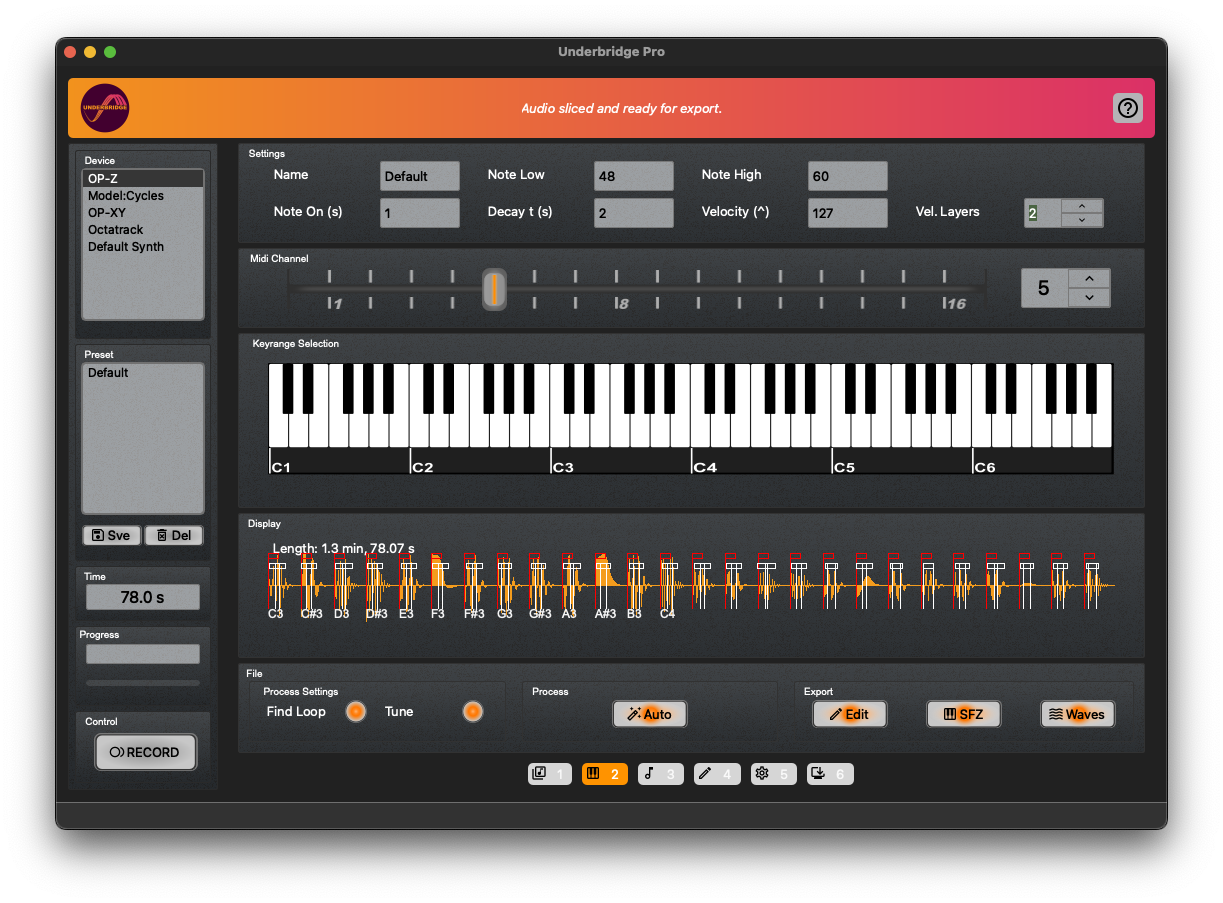This screenshot has height=903, width=1223.
Task: Click the Note High field
Action: (x=848, y=176)
